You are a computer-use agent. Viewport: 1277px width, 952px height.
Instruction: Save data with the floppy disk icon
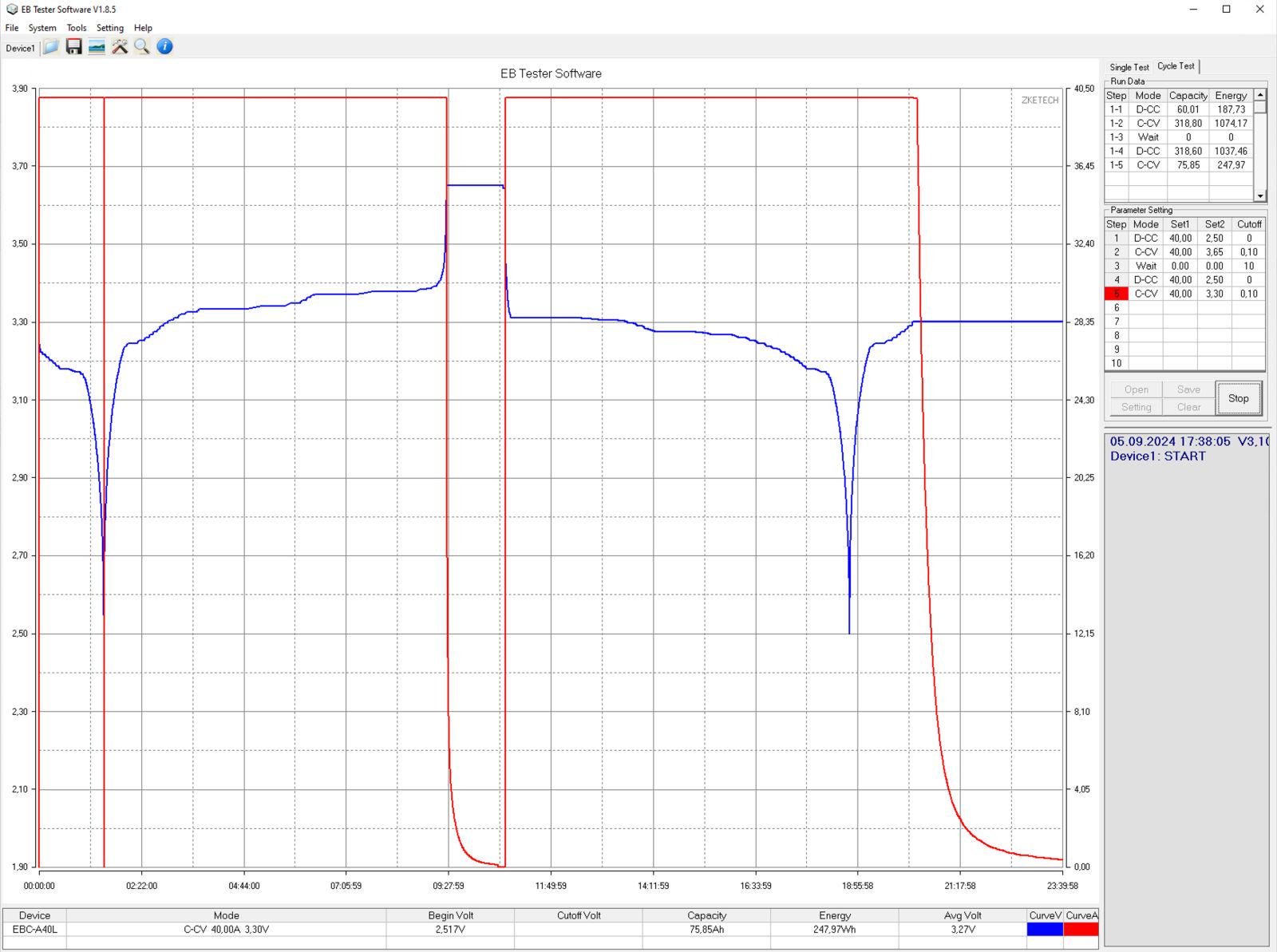point(73,47)
